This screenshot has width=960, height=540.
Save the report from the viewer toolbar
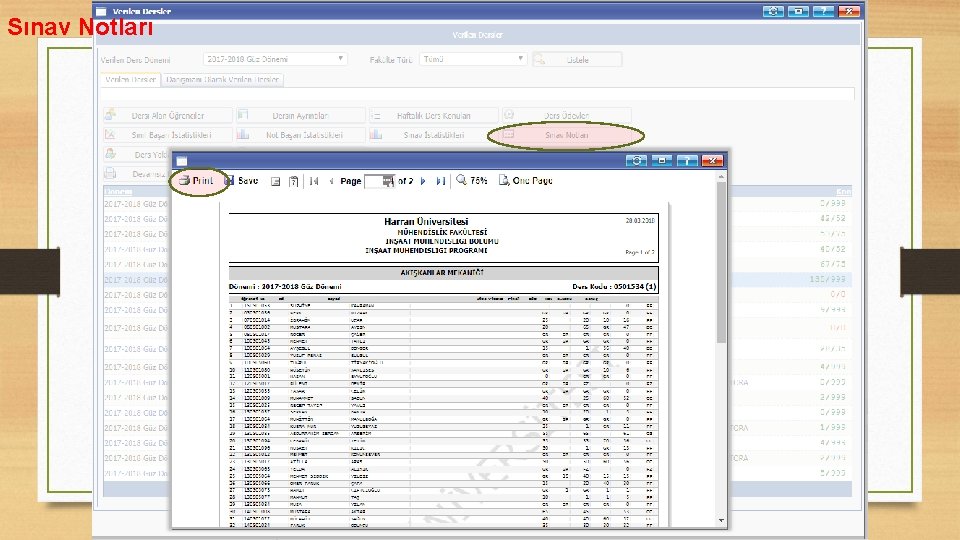point(241,181)
